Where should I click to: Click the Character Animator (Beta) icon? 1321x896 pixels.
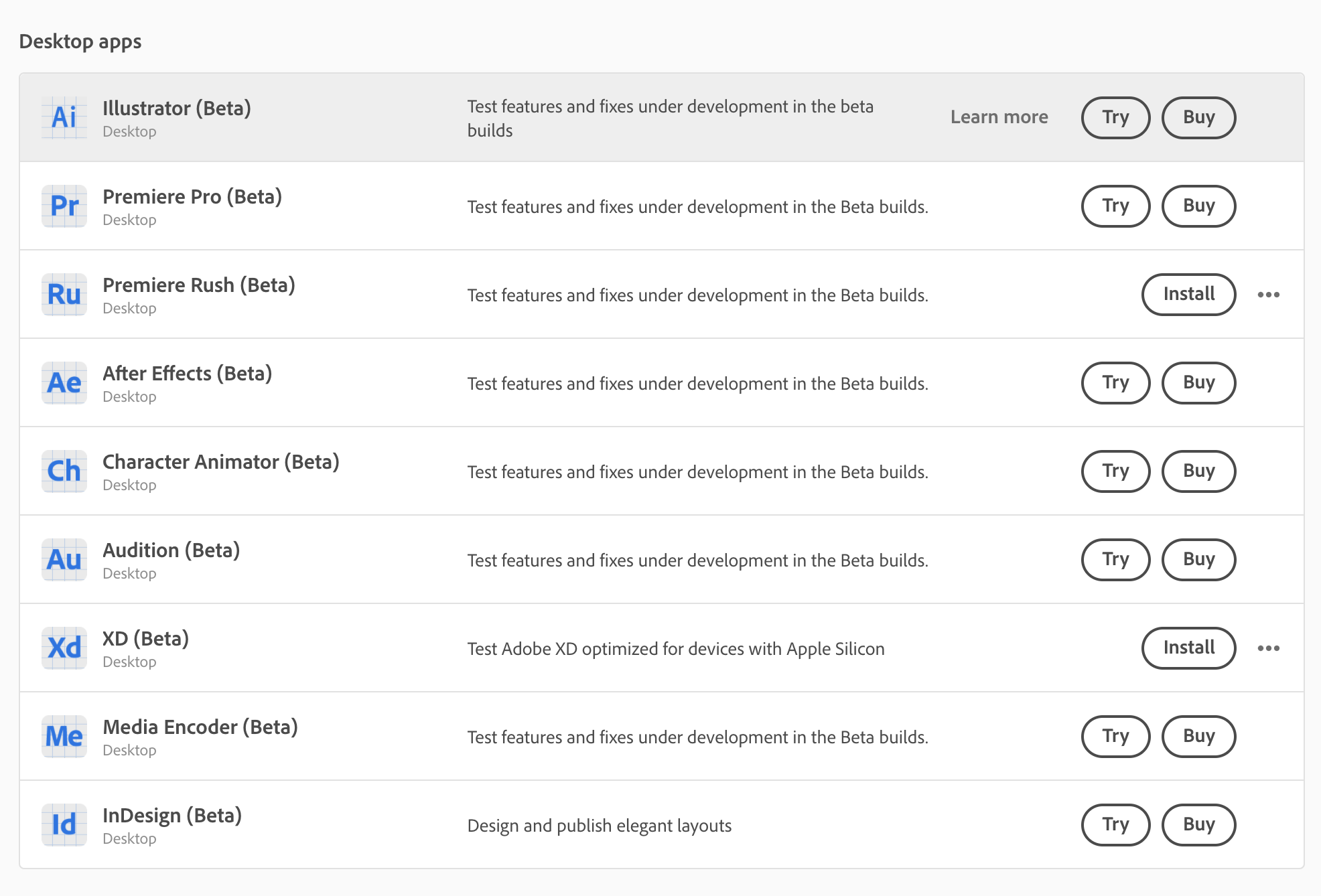(x=64, y=471)
